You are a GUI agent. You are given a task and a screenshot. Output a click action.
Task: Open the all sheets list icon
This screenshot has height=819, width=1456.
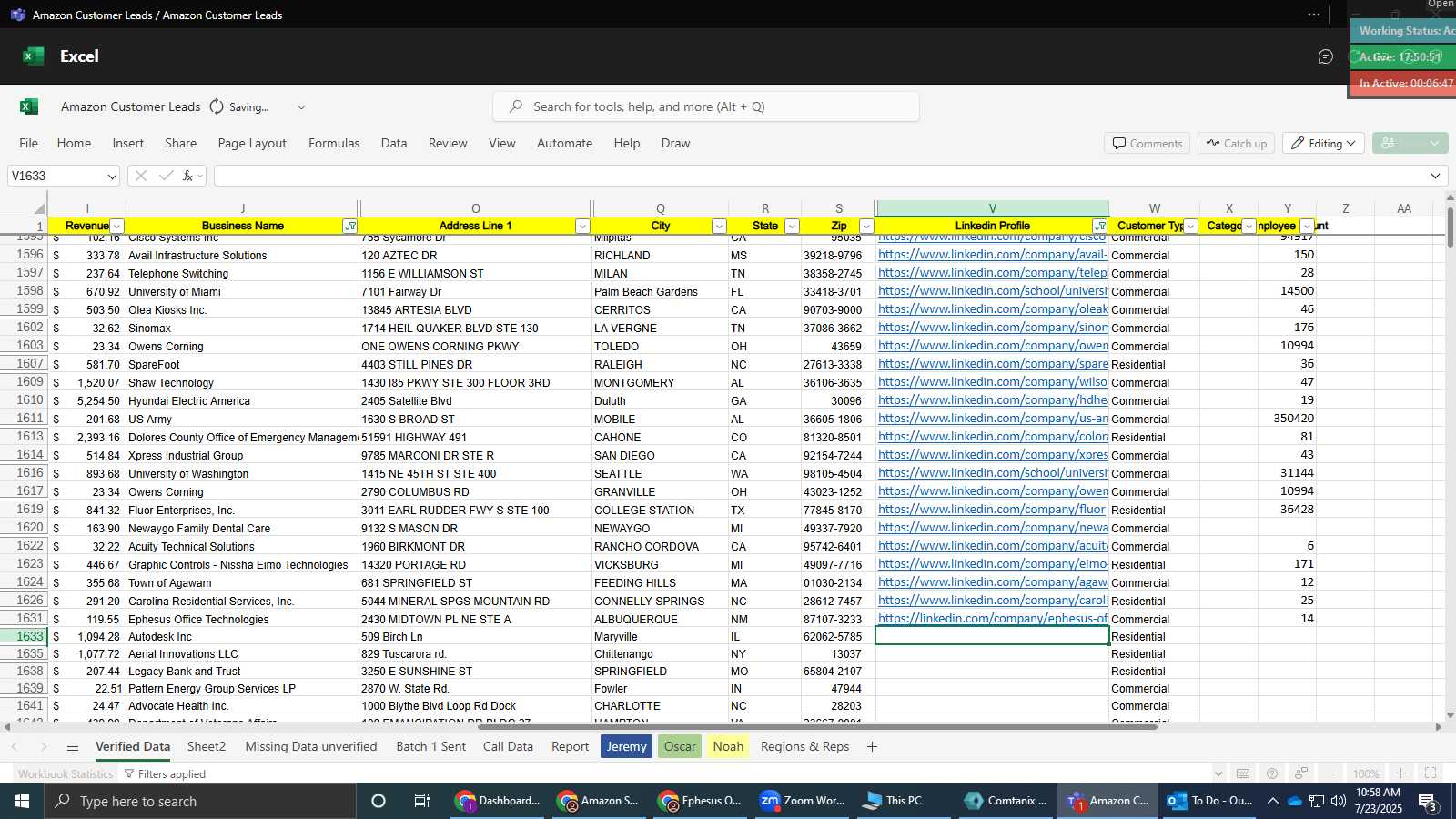click(x=73, y=746)
